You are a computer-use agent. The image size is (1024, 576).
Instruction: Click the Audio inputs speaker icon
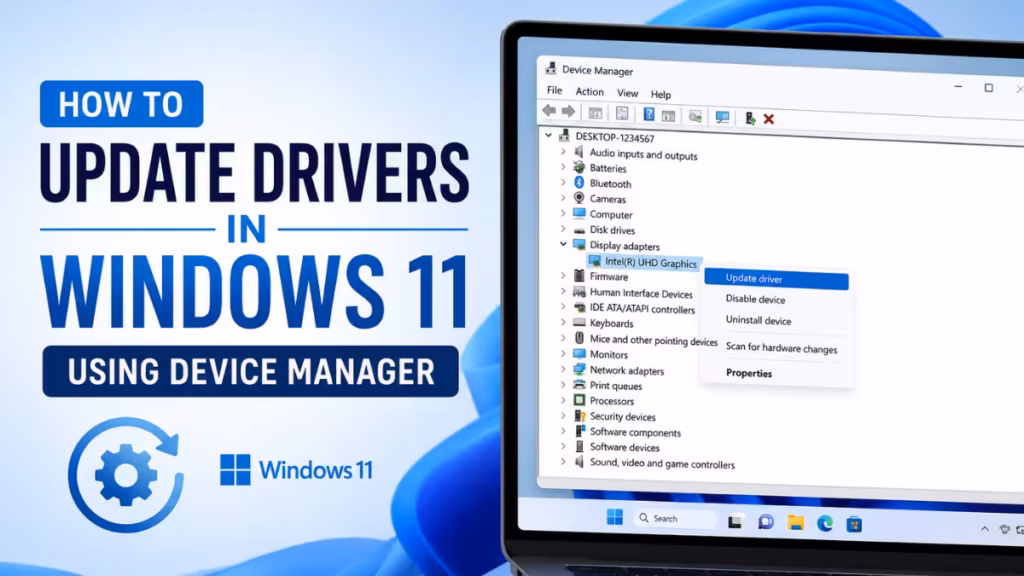(x=579, y=152)
